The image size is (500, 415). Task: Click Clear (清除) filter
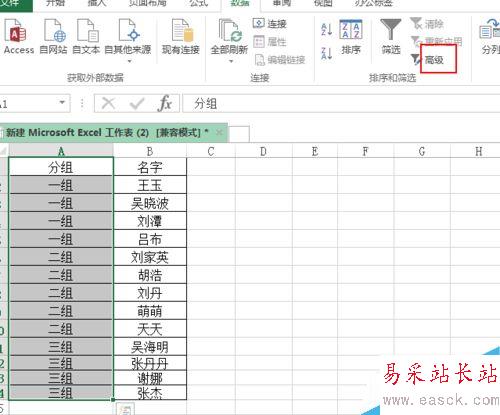coord(427,23)
